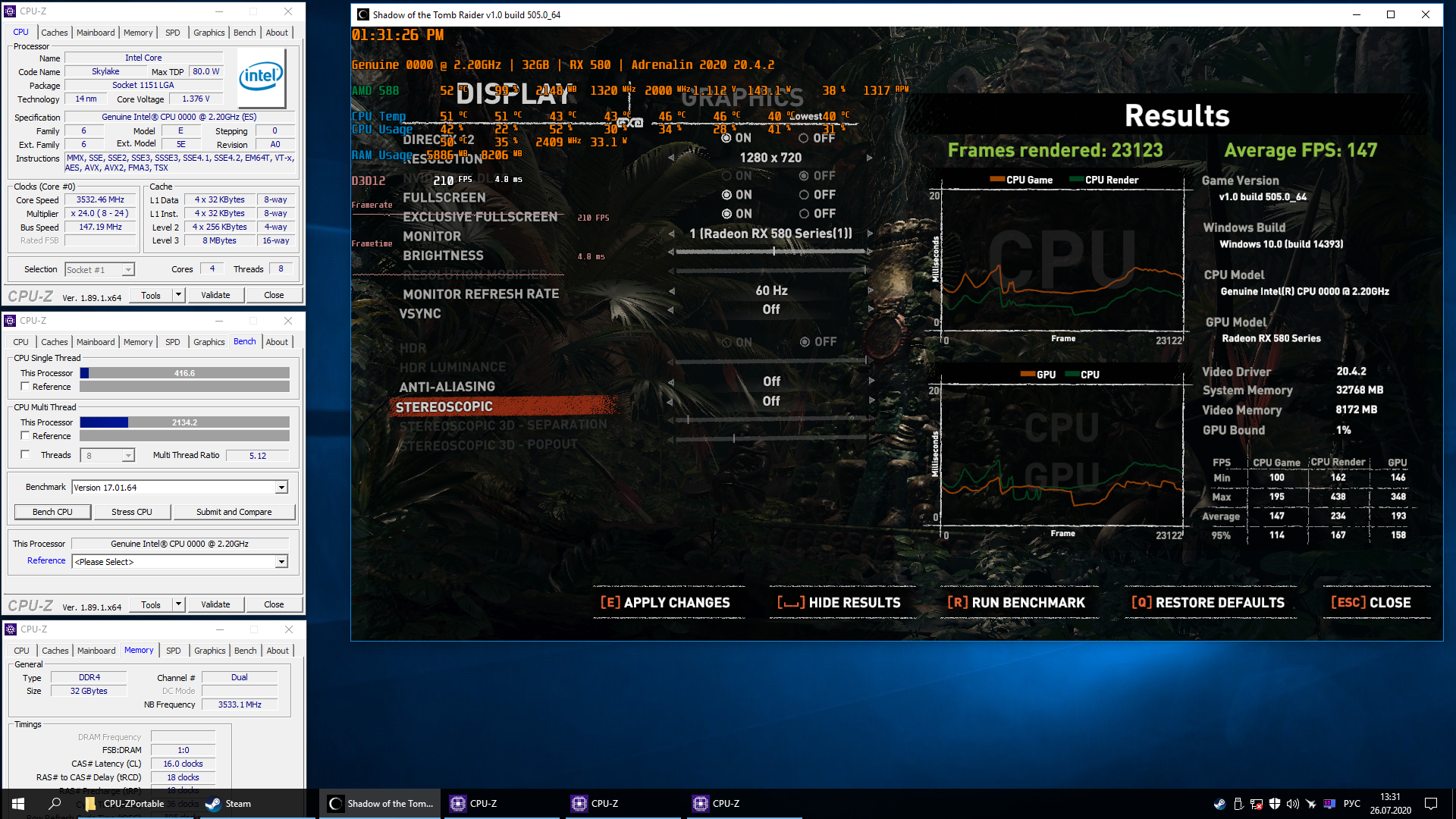Open SPD tab in Memory CPU-Z window
This screenshot has height=819, width=1456.
(174, 651)
